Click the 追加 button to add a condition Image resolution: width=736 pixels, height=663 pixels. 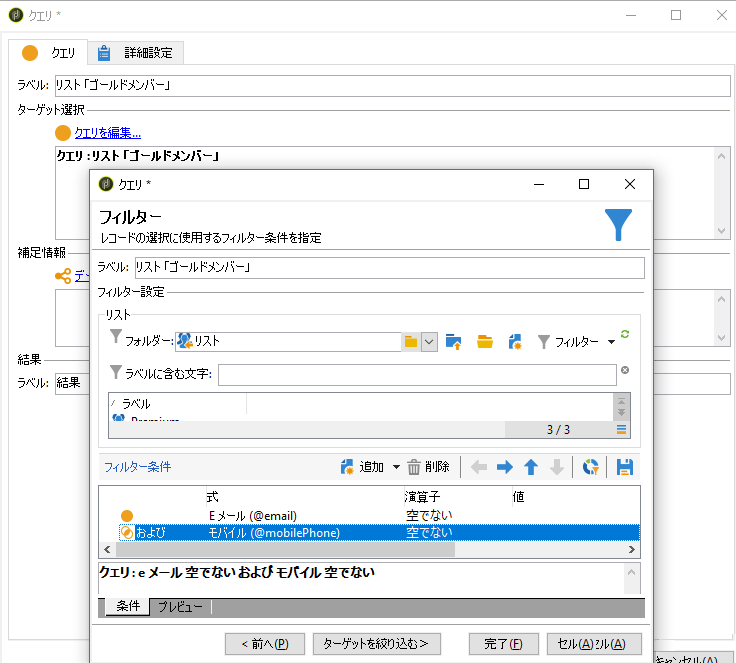coord(362,467)
